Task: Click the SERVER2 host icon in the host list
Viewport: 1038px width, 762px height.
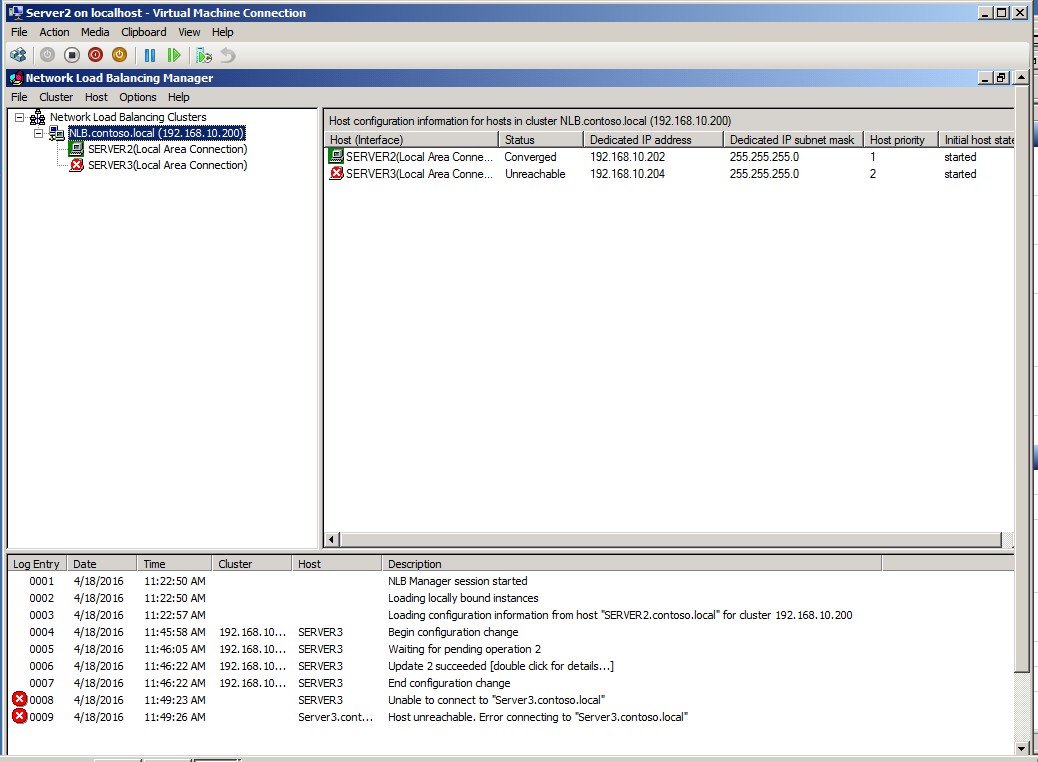Action: coord(337,156)
